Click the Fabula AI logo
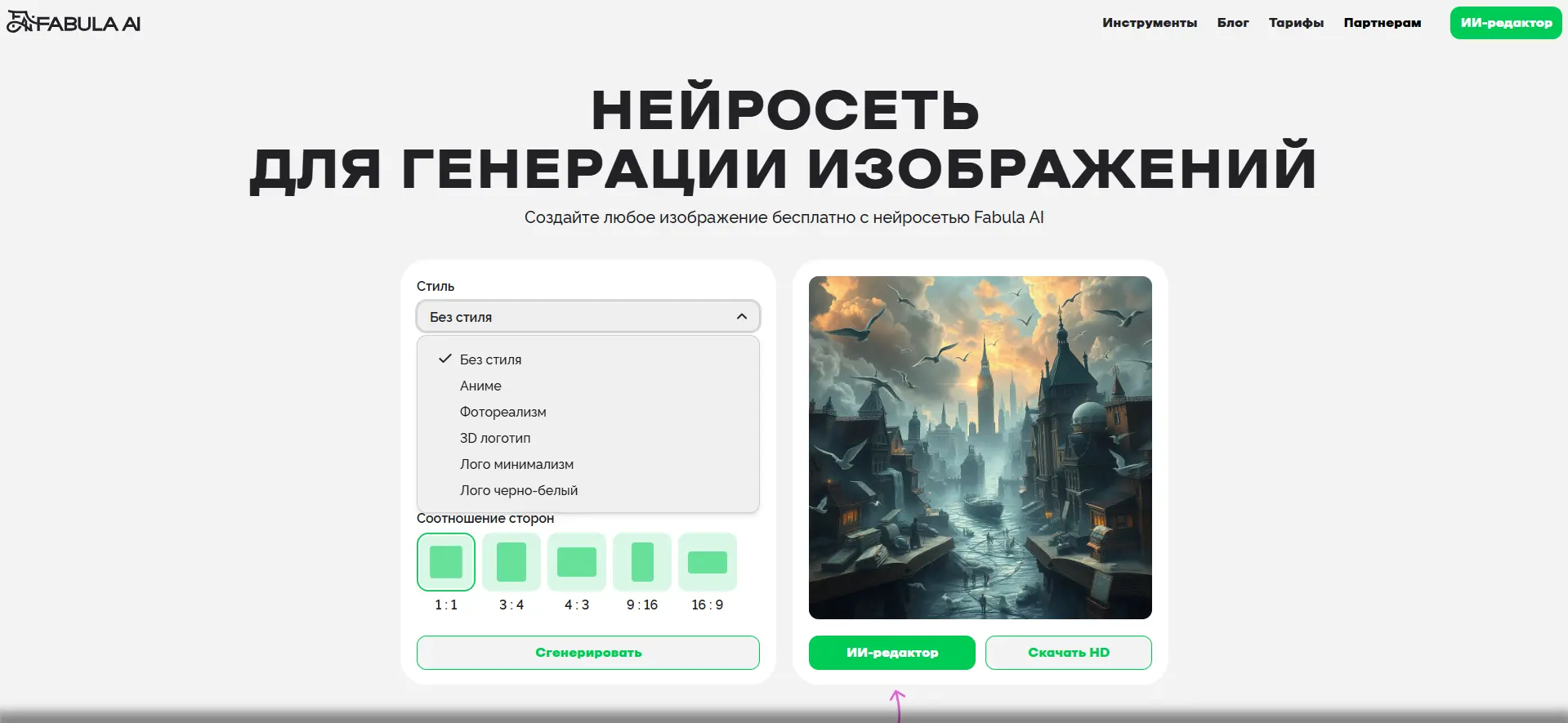 pos(74,23)
